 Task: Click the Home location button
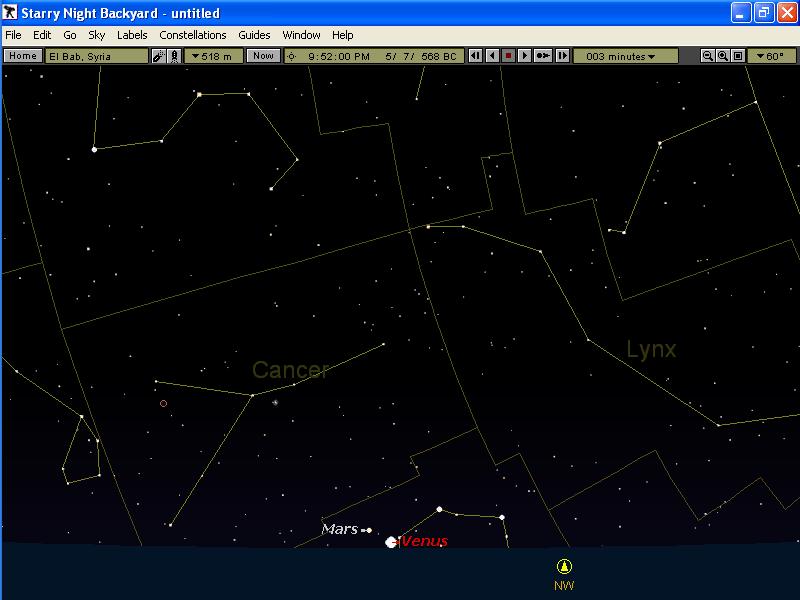pos(23,56)
